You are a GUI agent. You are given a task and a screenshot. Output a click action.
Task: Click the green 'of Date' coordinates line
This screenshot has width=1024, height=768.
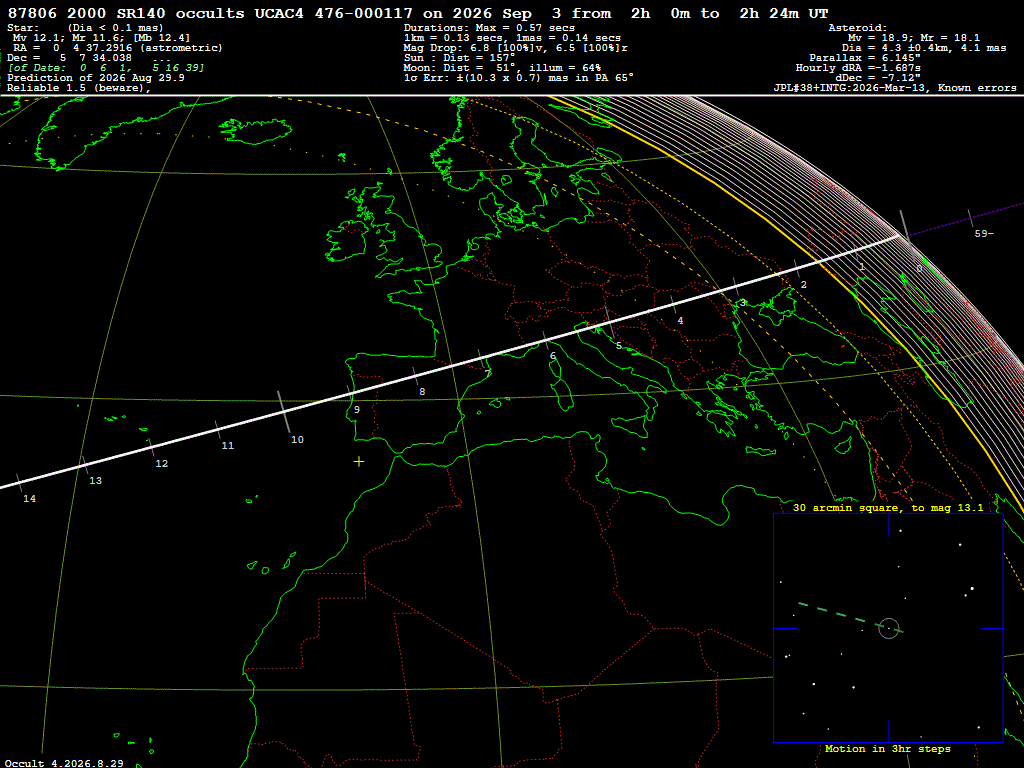pyautogui.click(x=106, y=68)
